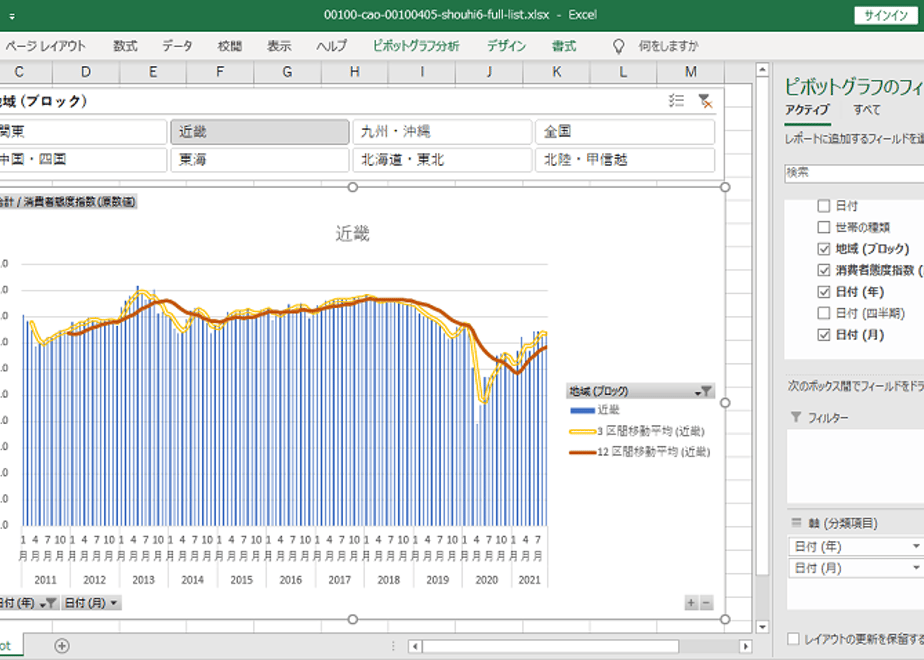The image size is (924, 660).
Task: Uncheck the 日付 (月) field checkbox
Action: click(x=824, y=335)
